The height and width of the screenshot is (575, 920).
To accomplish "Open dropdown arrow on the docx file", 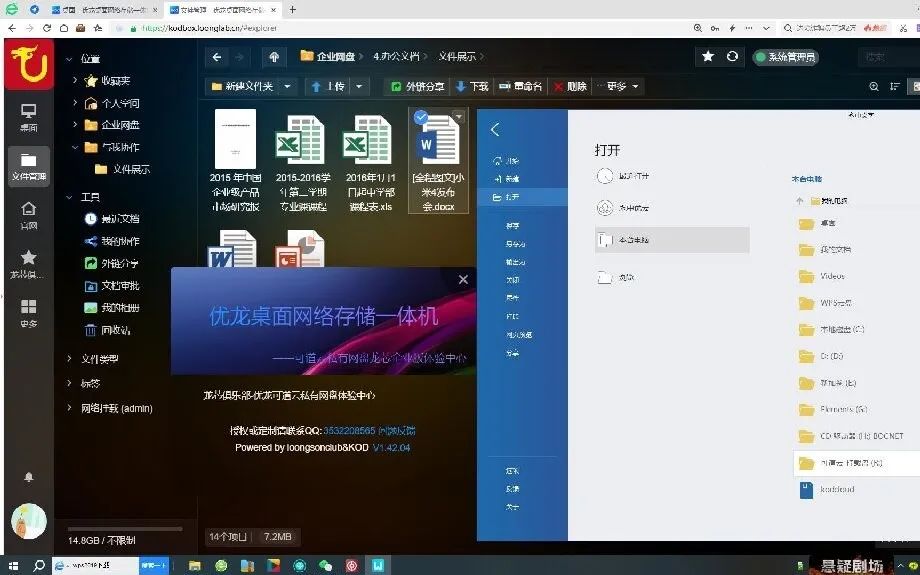I will tap(459, 117).
